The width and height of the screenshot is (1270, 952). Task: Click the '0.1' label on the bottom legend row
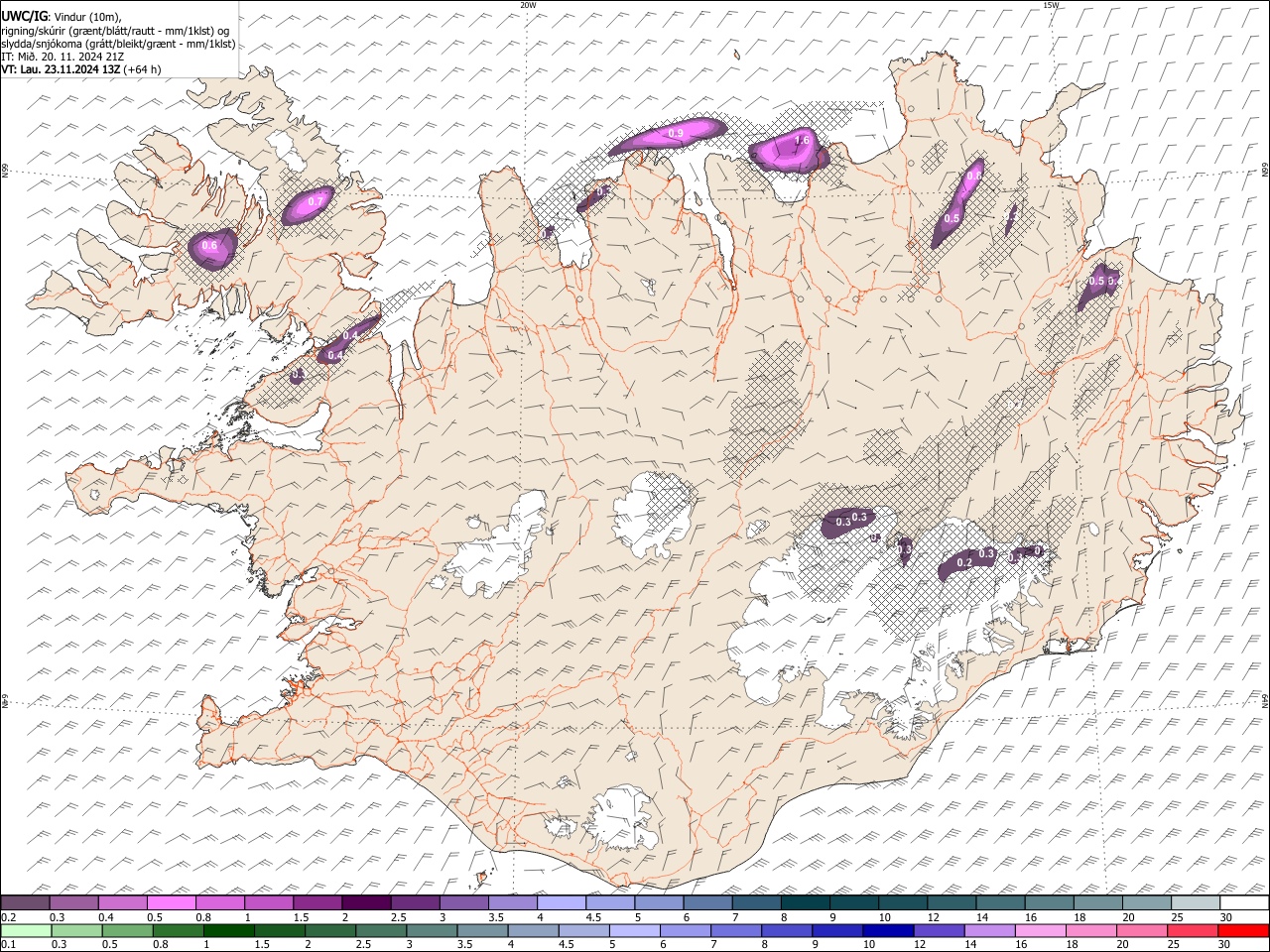tap(8, 944)
